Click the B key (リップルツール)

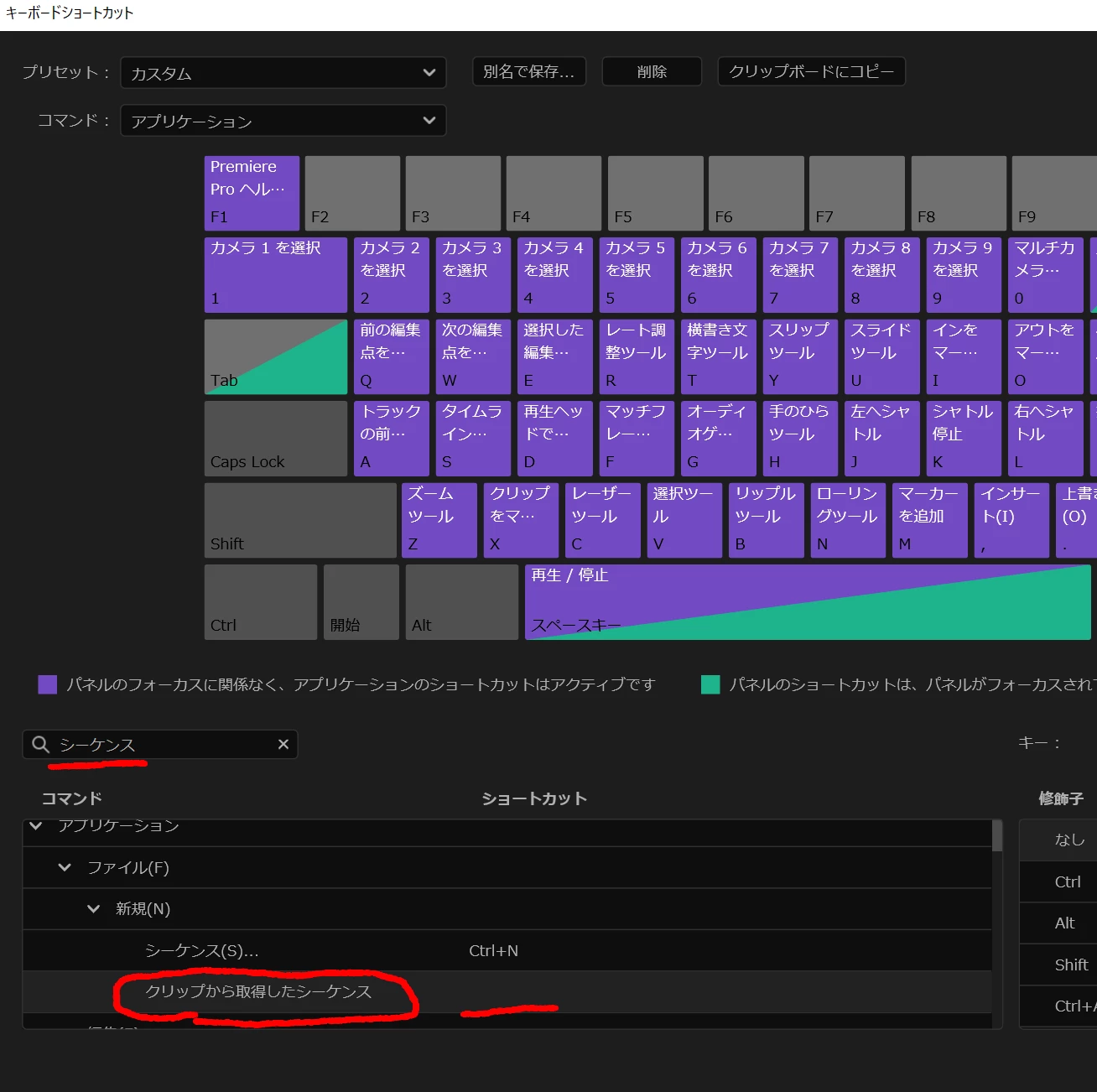767,520
